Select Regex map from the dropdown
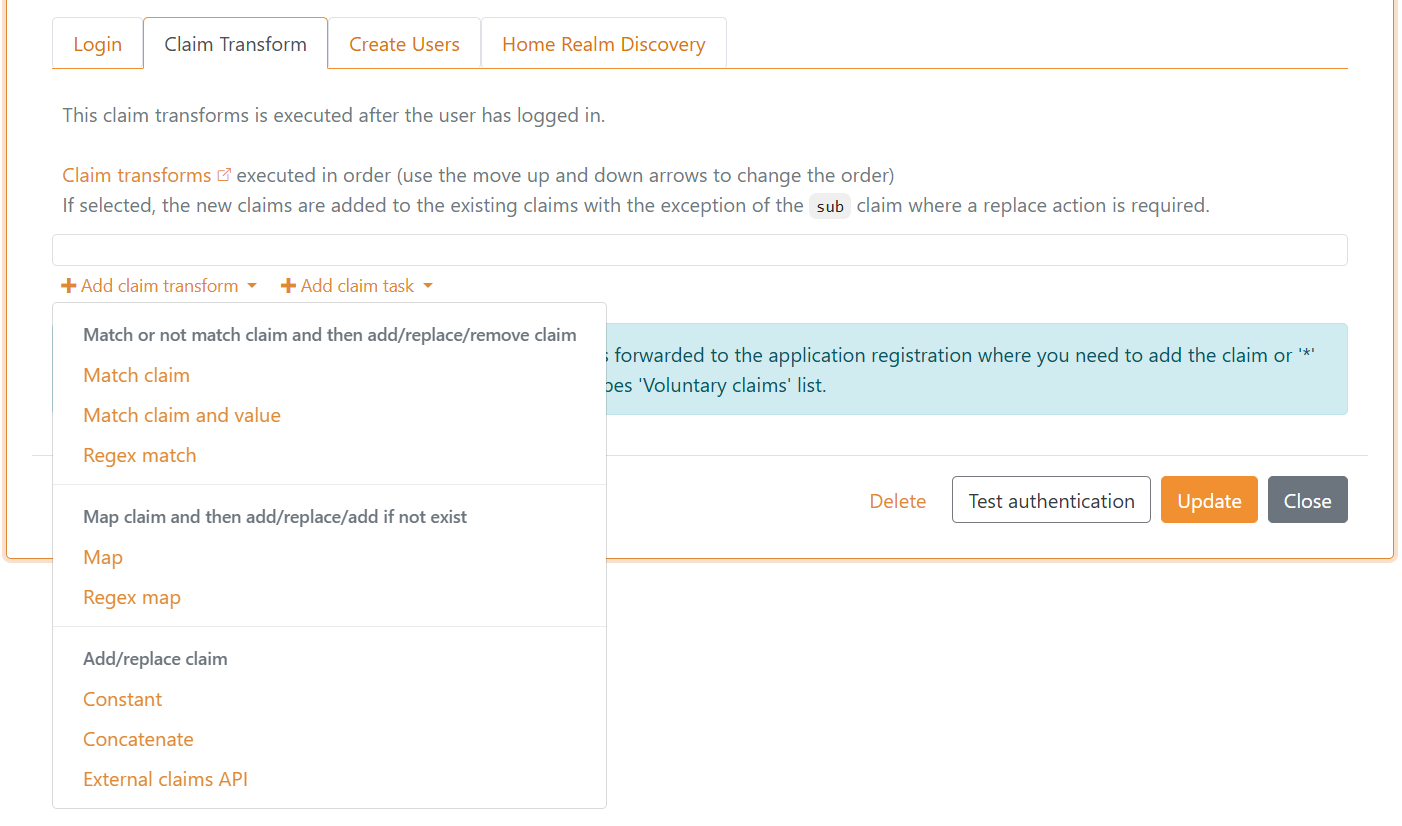Image resolution: width=1402 pixels, height=826 pixels. click(x=132, y=597)
